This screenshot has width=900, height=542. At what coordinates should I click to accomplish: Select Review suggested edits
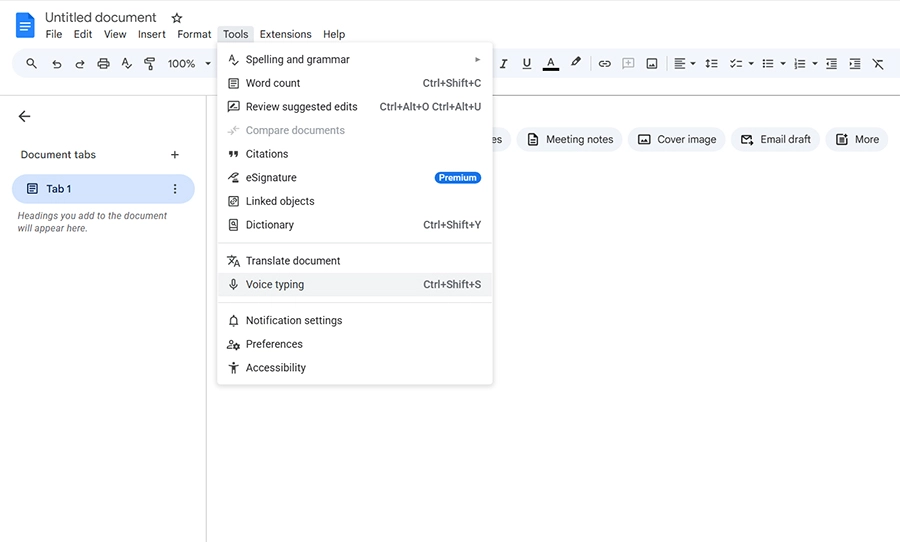355,107
